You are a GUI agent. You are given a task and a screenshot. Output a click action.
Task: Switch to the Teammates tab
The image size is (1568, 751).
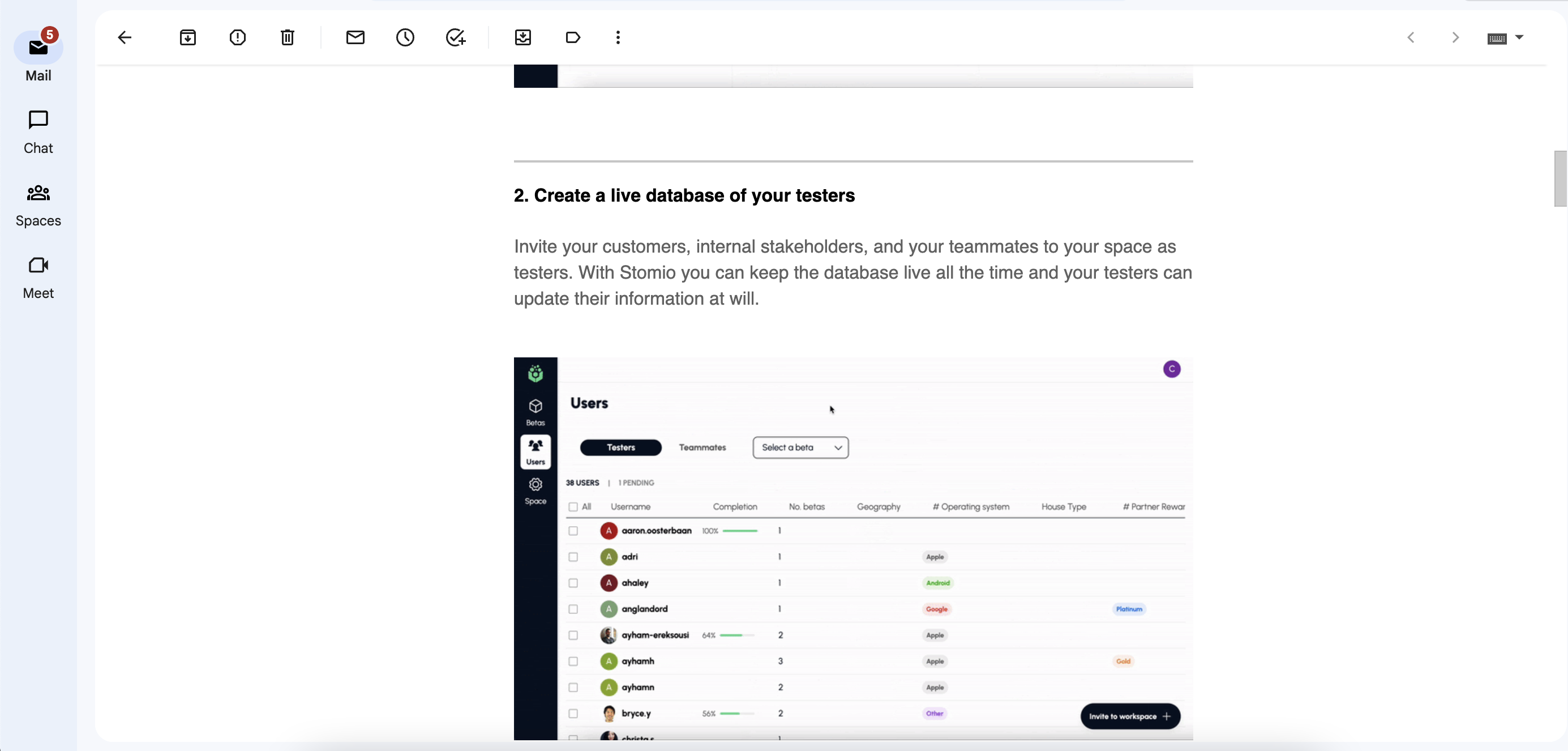pos(702,447)
